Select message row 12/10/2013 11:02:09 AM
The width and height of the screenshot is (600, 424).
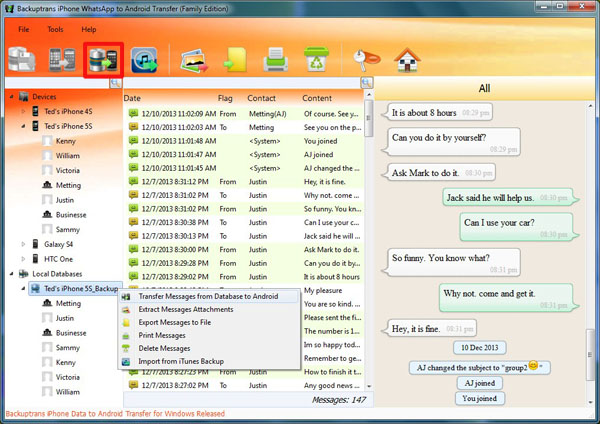(245, 114)
